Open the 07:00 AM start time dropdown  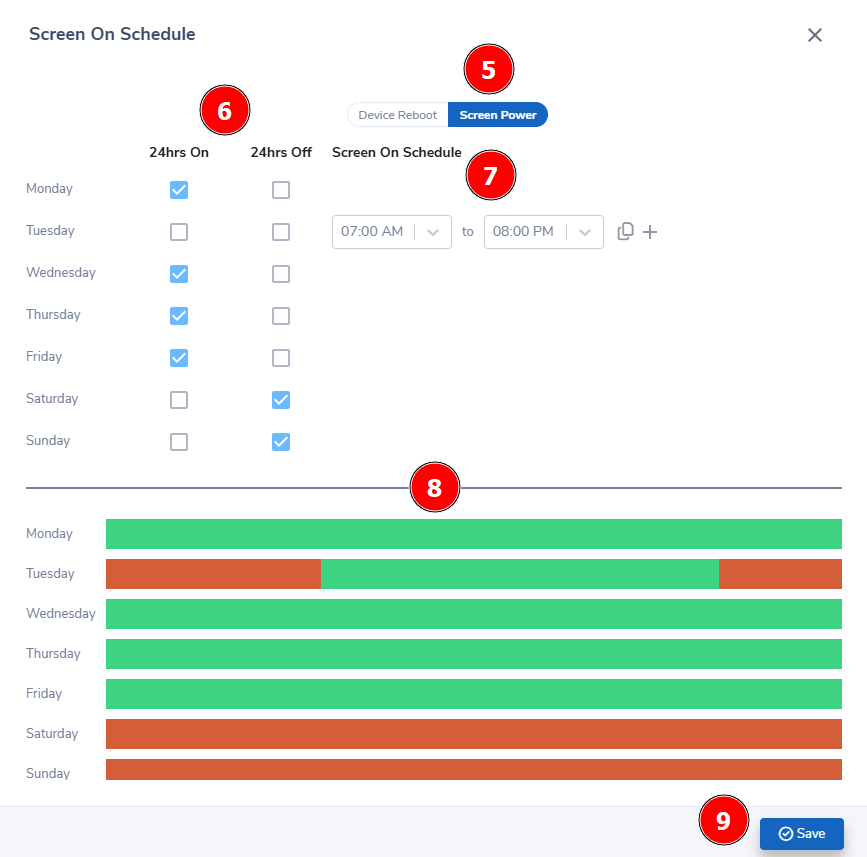point(391,232)
